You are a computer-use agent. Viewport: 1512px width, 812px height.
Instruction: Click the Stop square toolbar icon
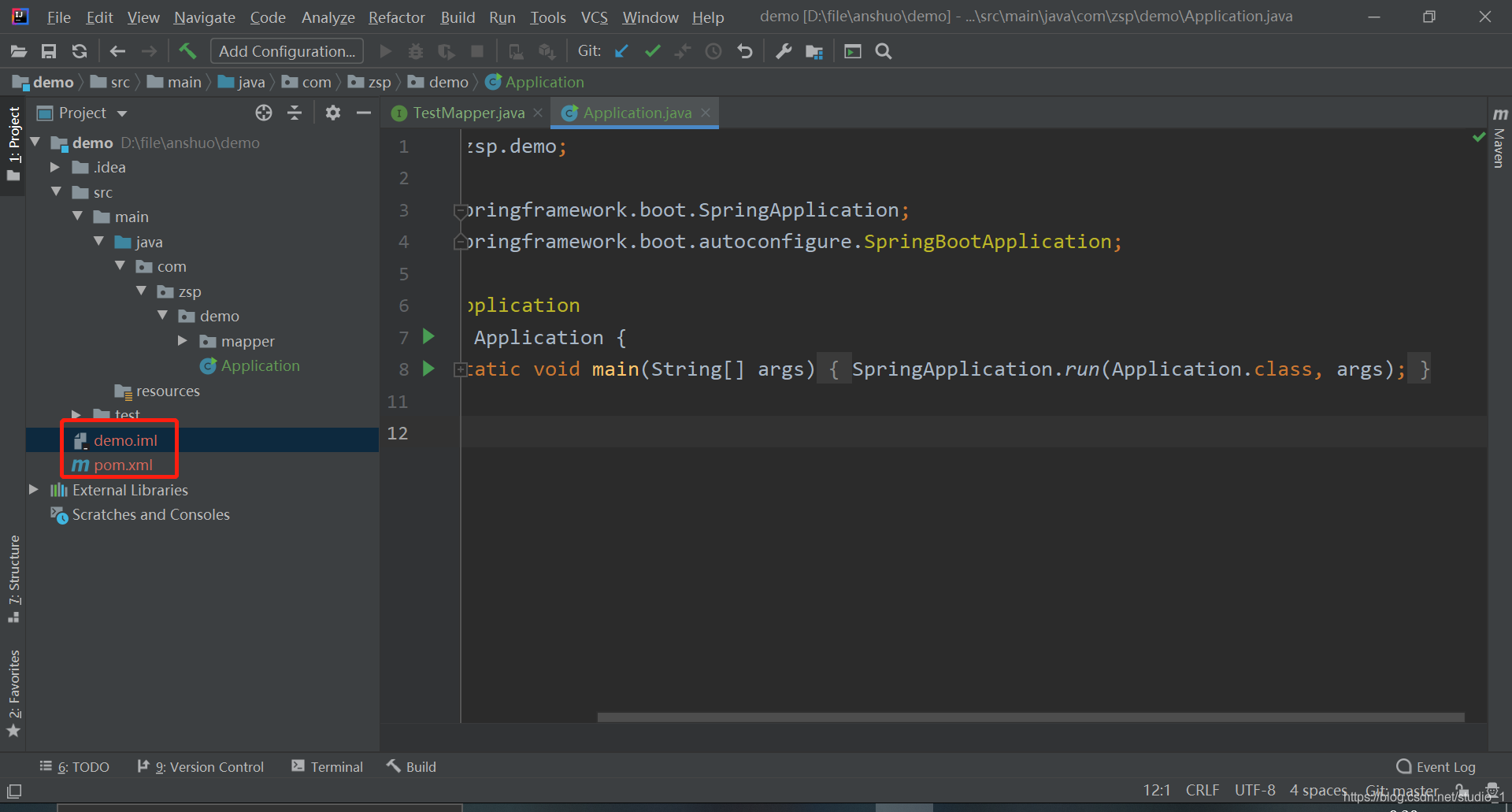coord(477,51)
